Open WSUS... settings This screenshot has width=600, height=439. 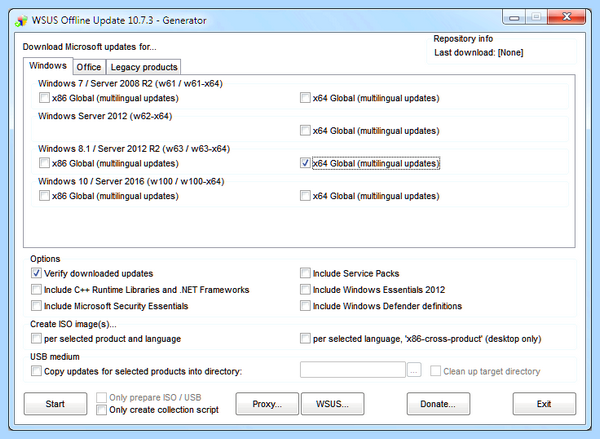[x=332, y=404]
